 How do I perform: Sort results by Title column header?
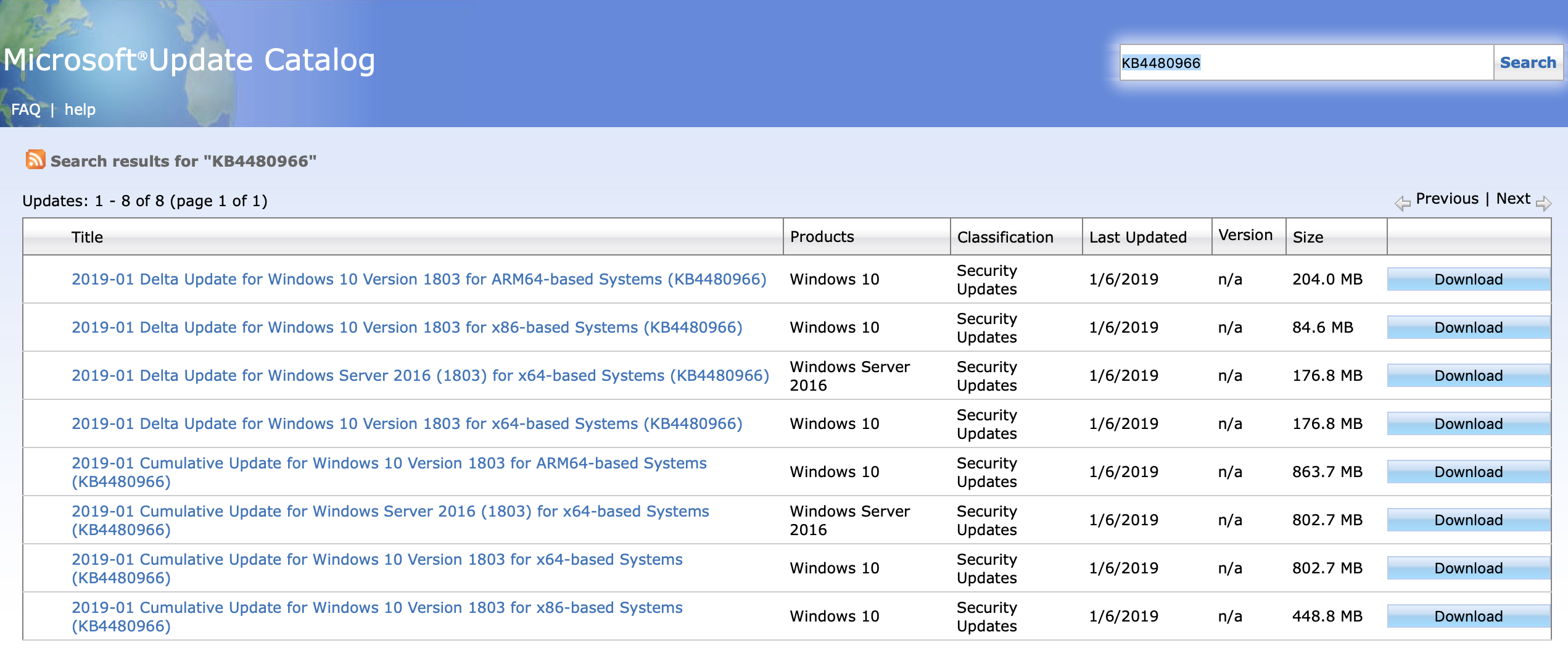[x=87, y=238]
